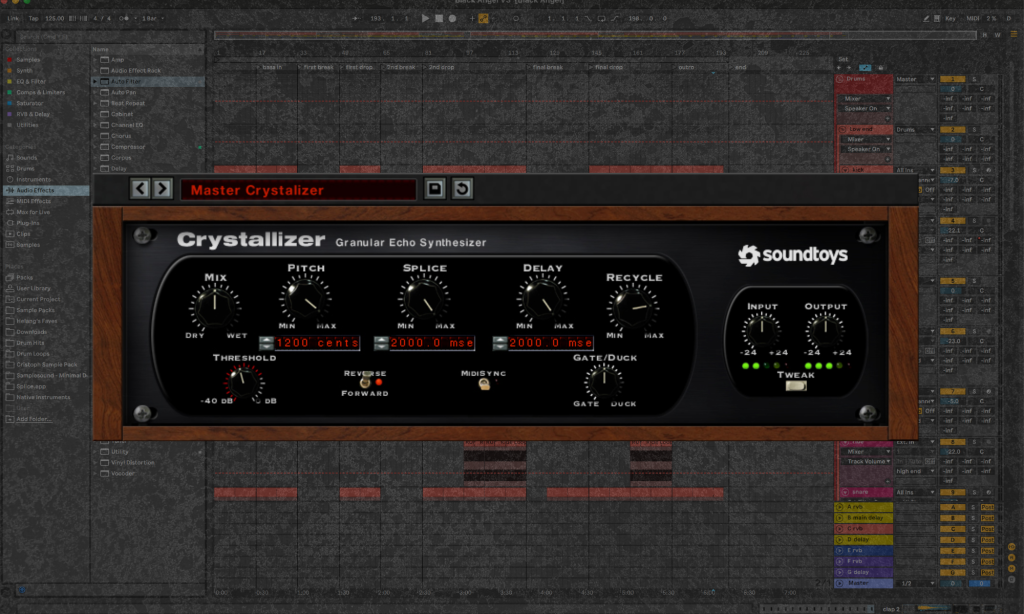Click the Tweak button
1024x614 pixels.
pyautogui.click(x=796, y=387)
